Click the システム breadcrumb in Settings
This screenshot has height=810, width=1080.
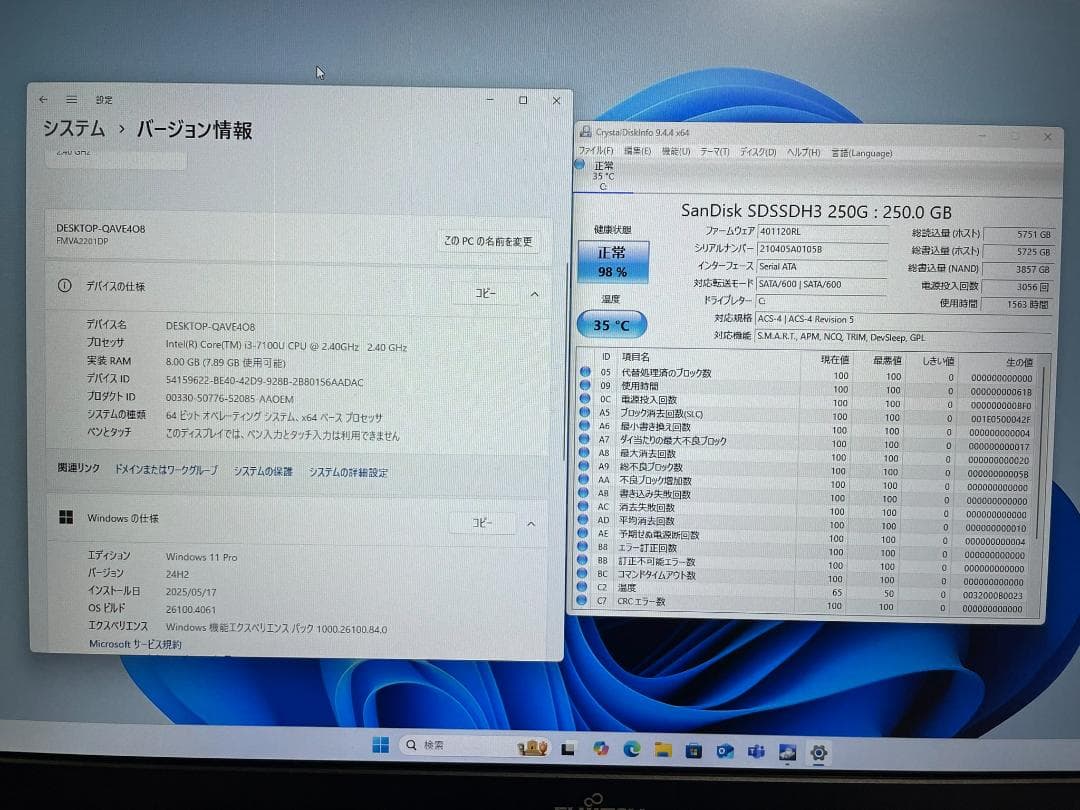click(74, 129)
